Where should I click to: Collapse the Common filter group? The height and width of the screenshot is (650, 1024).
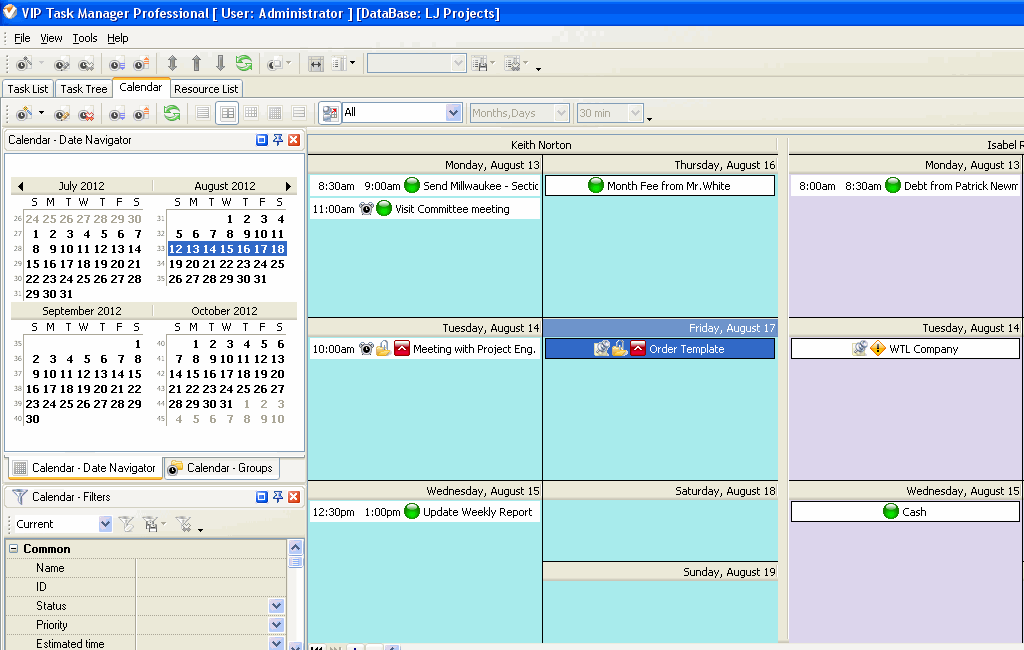point(14,549)
